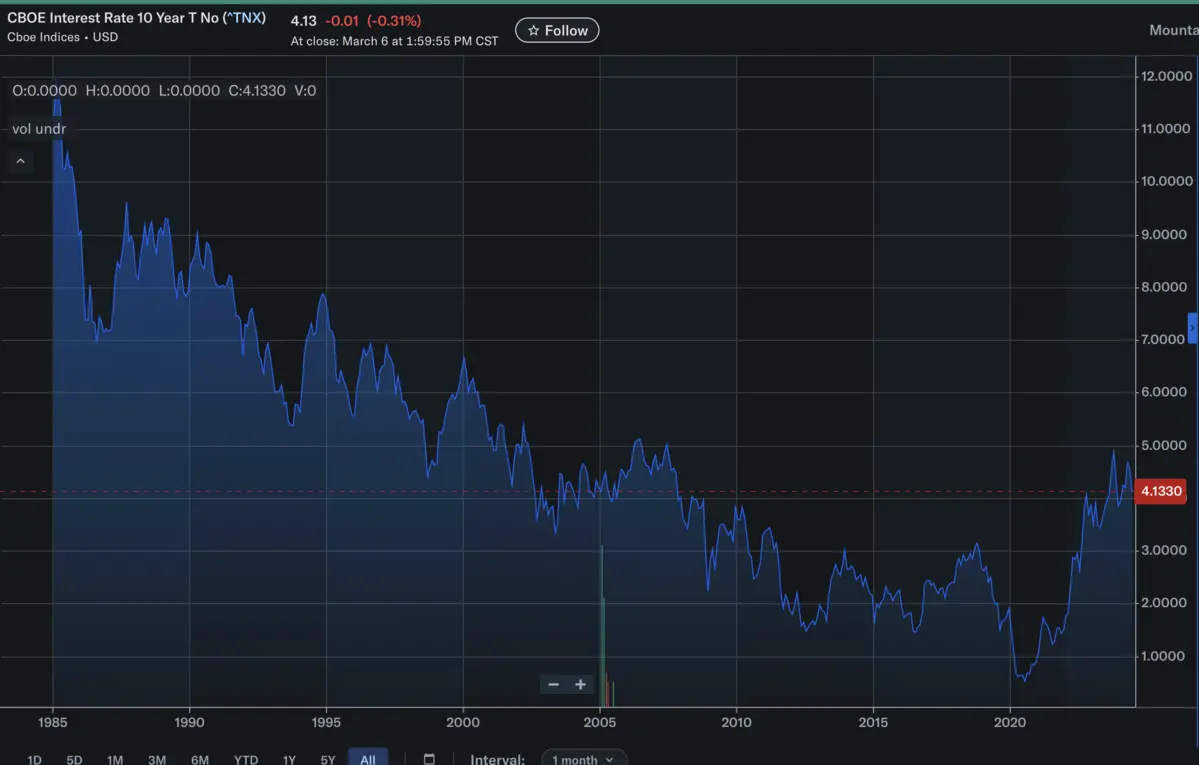1199x765 pixels.
Task: Choose the 6M time range
Action: click(200, 759)
